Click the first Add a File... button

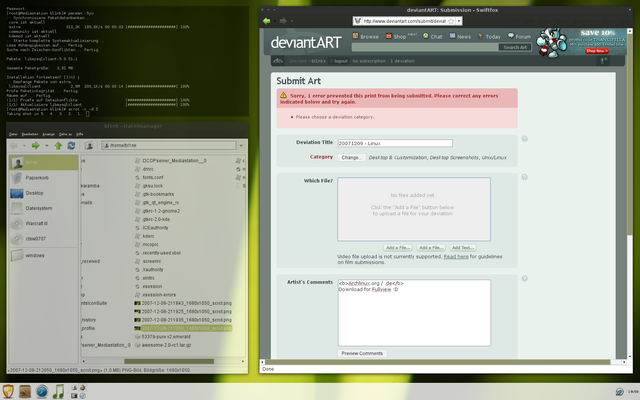398,248
